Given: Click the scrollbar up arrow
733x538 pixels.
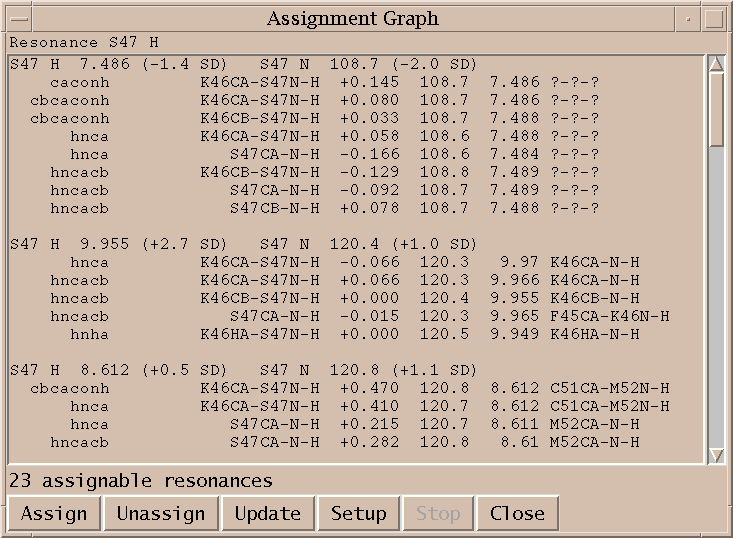Looking at the screenshot, I should point(716,63).
